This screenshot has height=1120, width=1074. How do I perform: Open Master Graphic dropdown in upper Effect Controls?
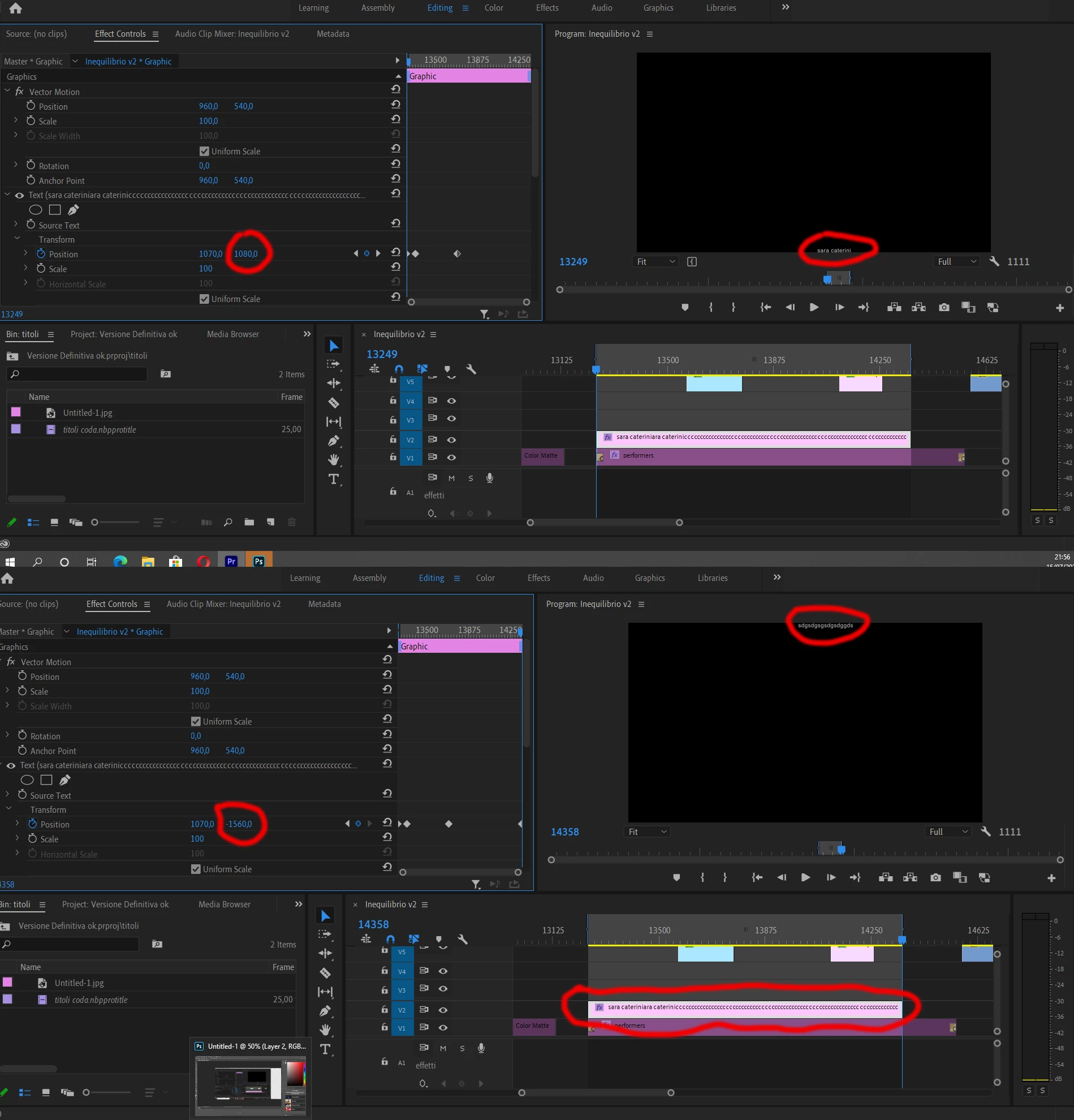click(75, 61)
